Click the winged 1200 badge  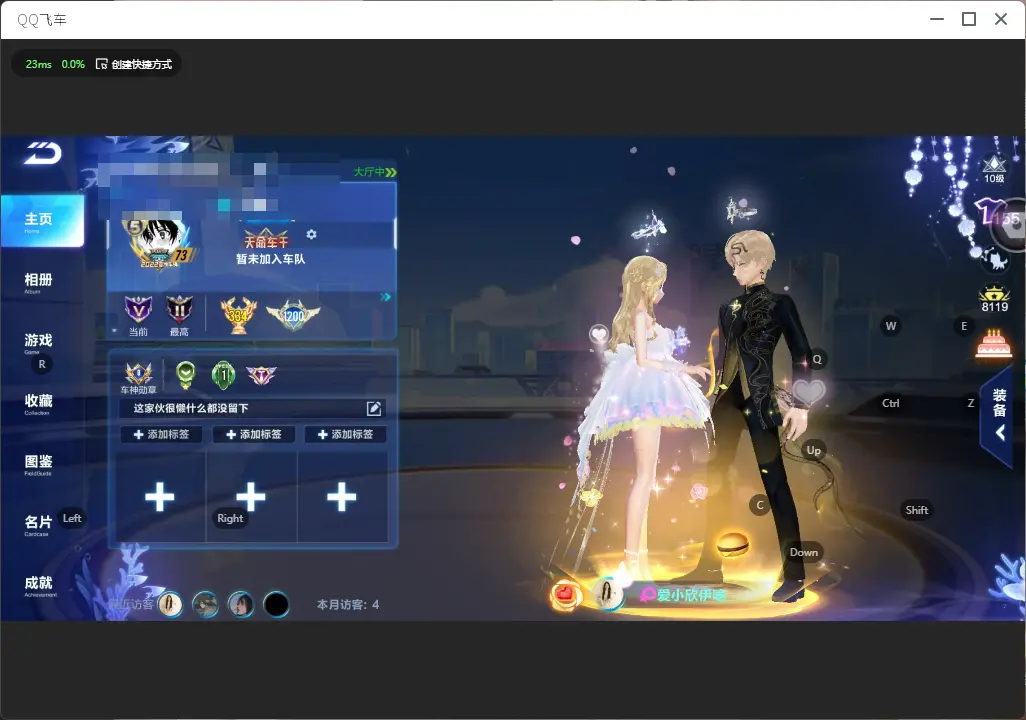click(x=293, y=315)
